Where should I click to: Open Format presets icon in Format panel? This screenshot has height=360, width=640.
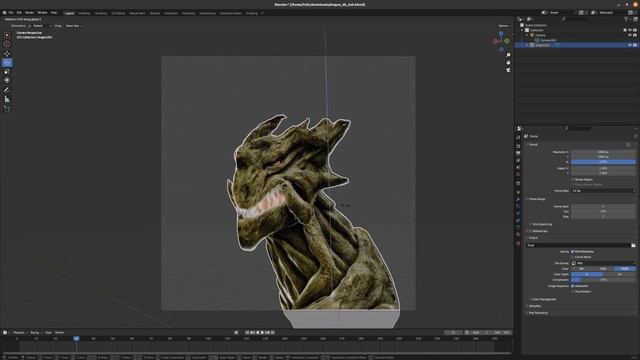click(x=629, y=144)
